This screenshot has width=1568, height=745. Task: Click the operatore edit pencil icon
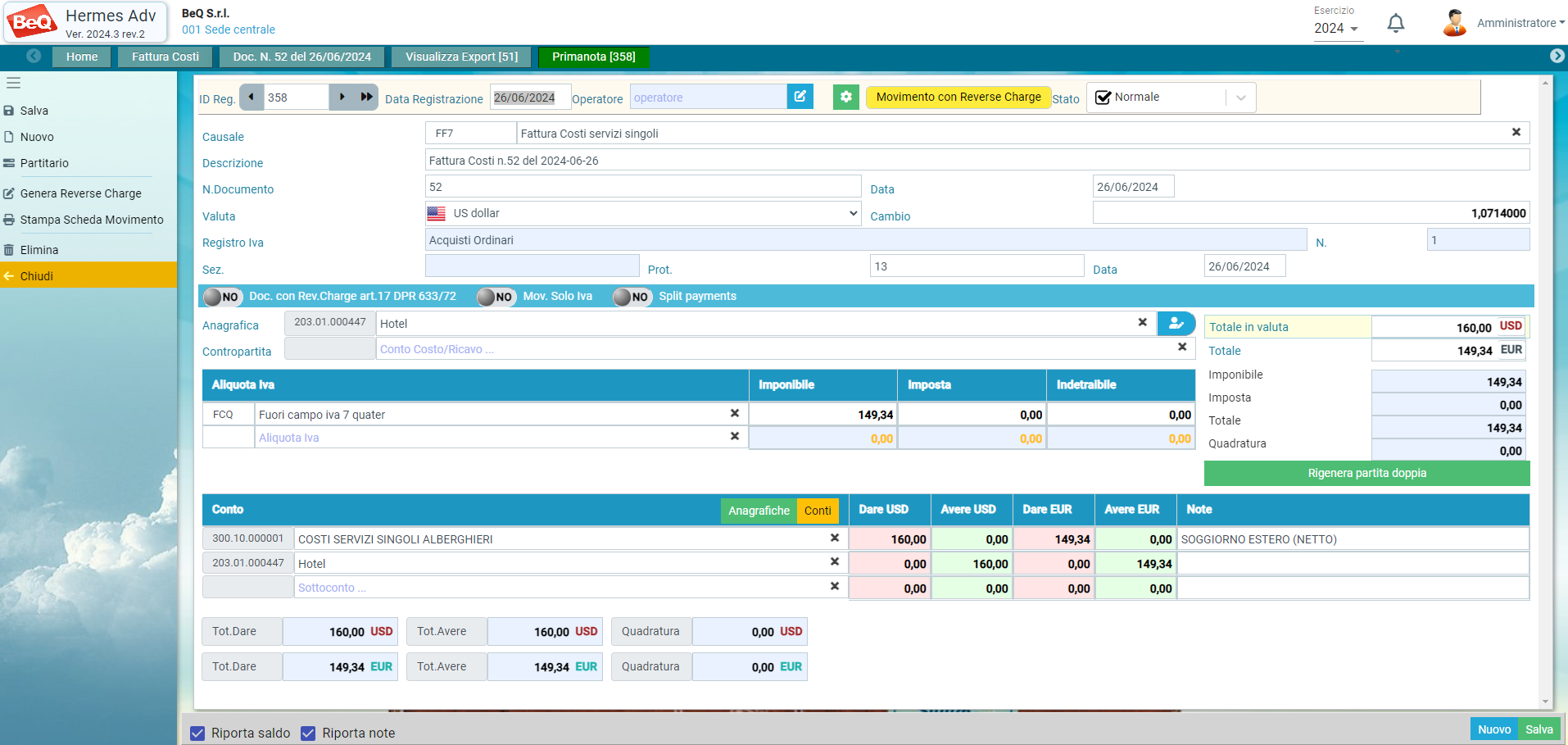point(800,97)
